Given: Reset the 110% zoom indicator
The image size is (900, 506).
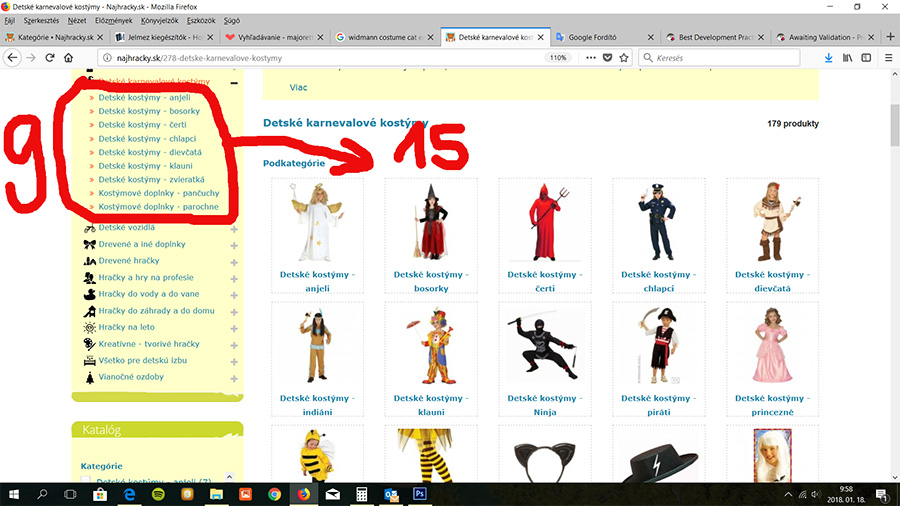Looking at the screenshot, I should 558,58.
